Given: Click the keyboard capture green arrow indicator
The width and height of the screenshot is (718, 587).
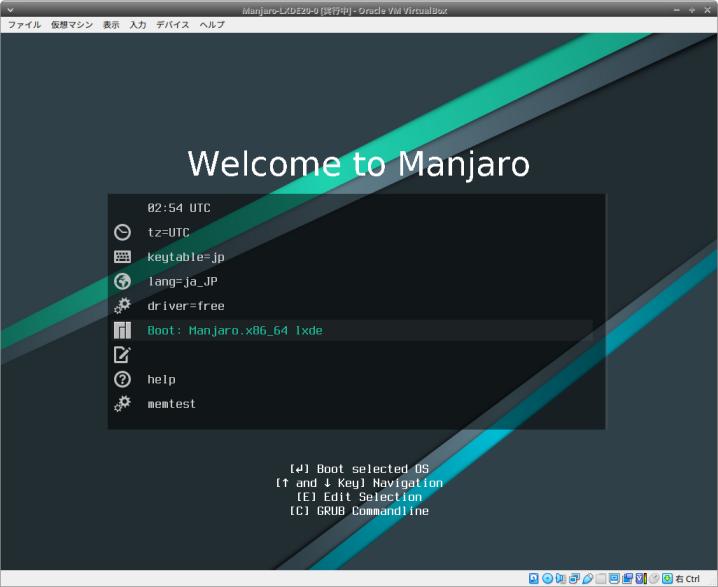Looking at the screenshot, I should pos(668,578).
